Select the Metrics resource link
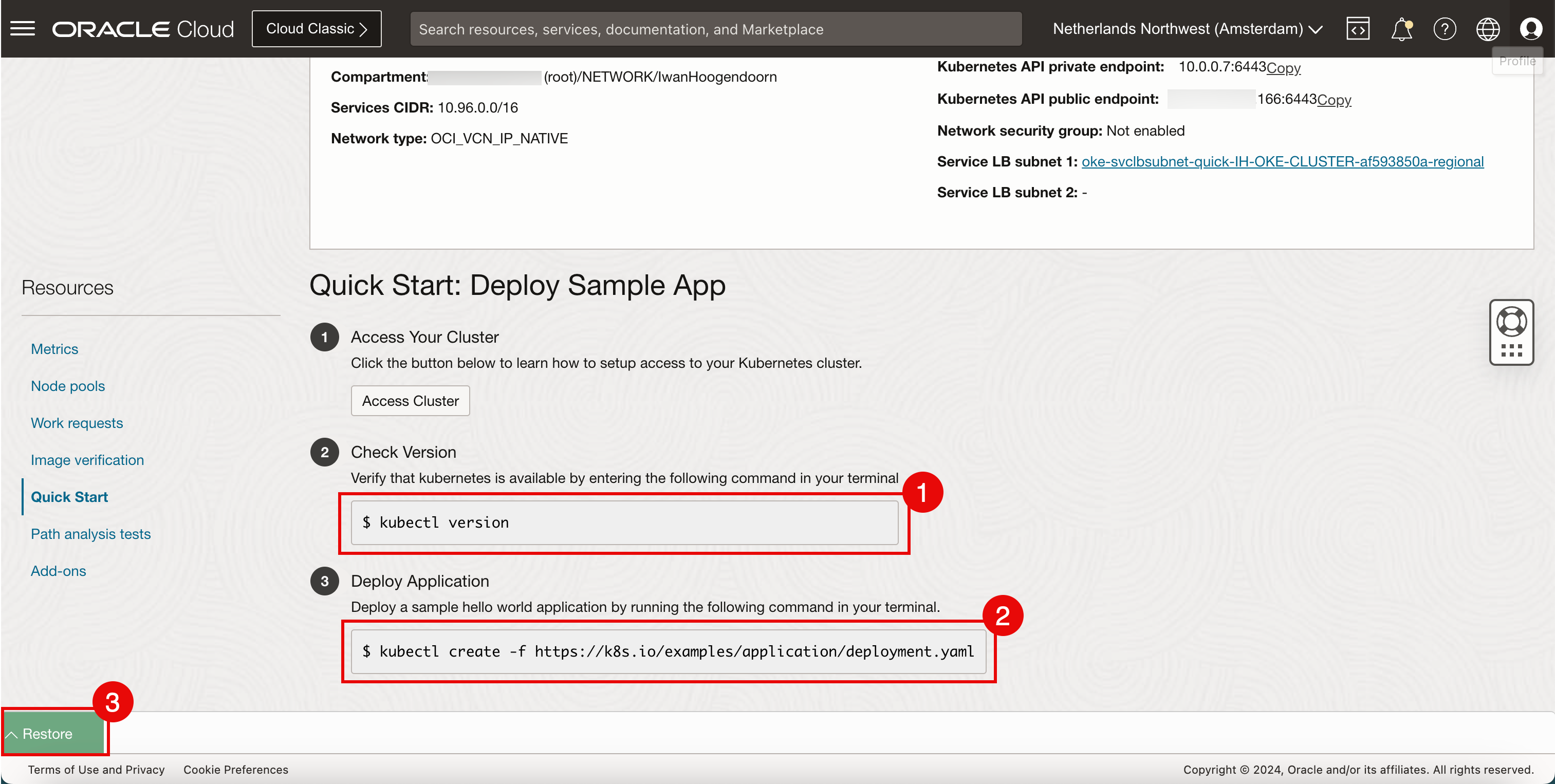 pos(54,349)
